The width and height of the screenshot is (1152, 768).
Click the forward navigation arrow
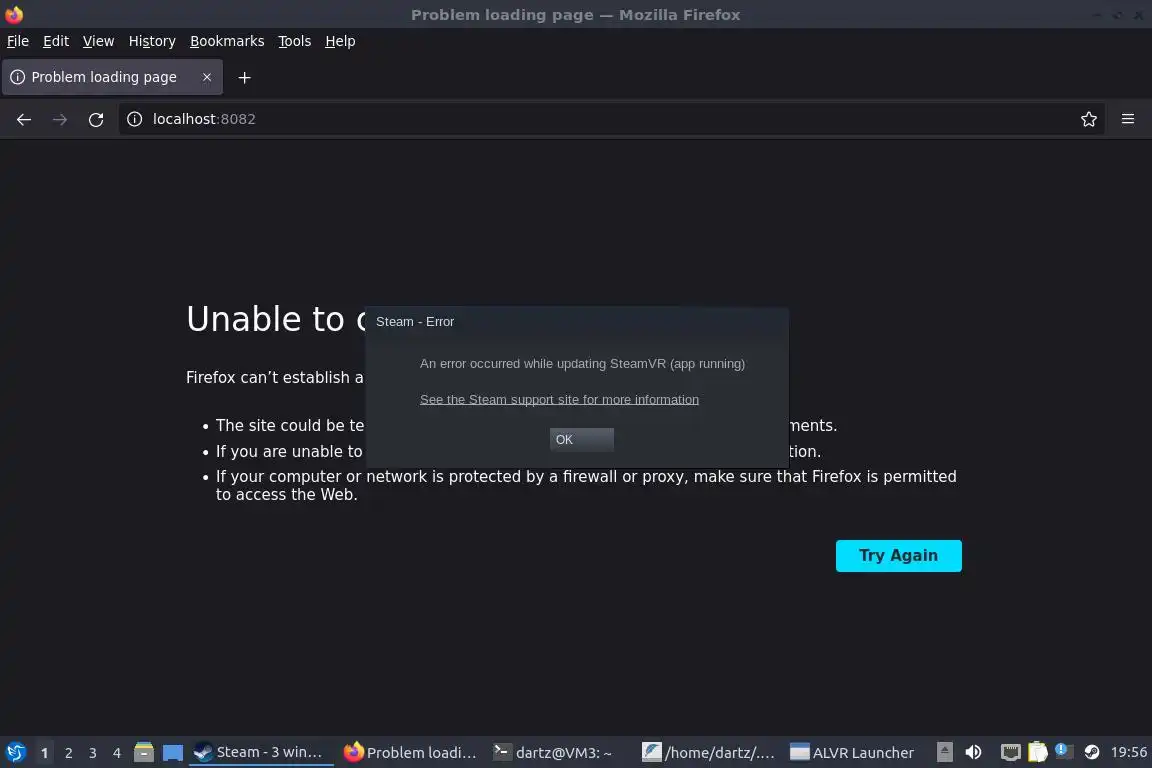(60, 119)
